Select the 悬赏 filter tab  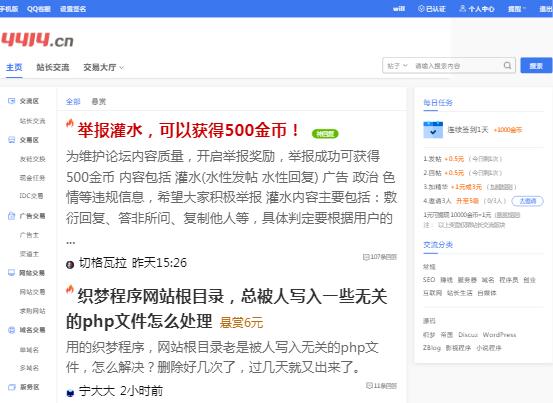[x=99, y=102]
